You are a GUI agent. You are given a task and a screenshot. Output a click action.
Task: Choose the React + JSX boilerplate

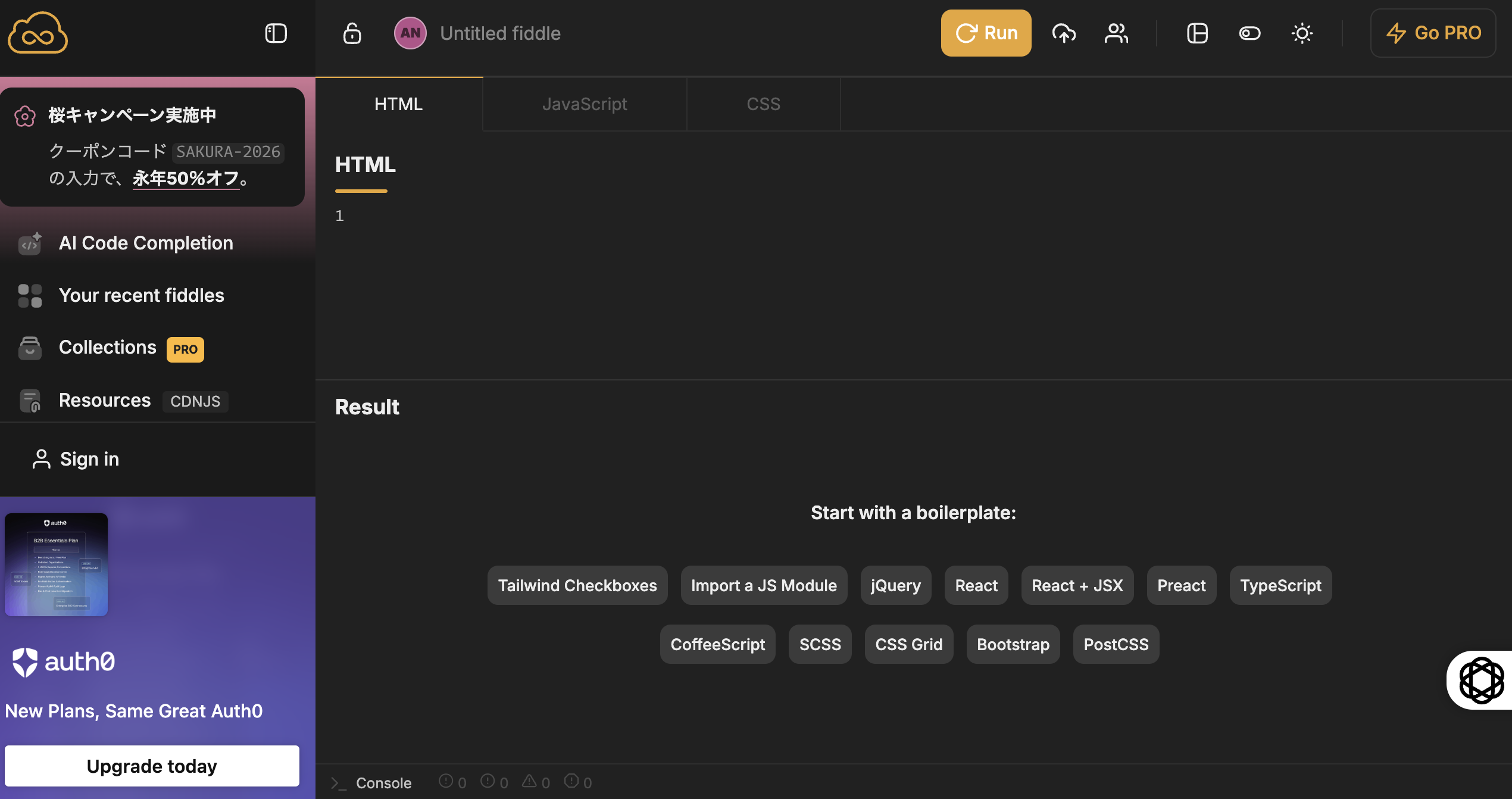click(x=1077, y=585)
